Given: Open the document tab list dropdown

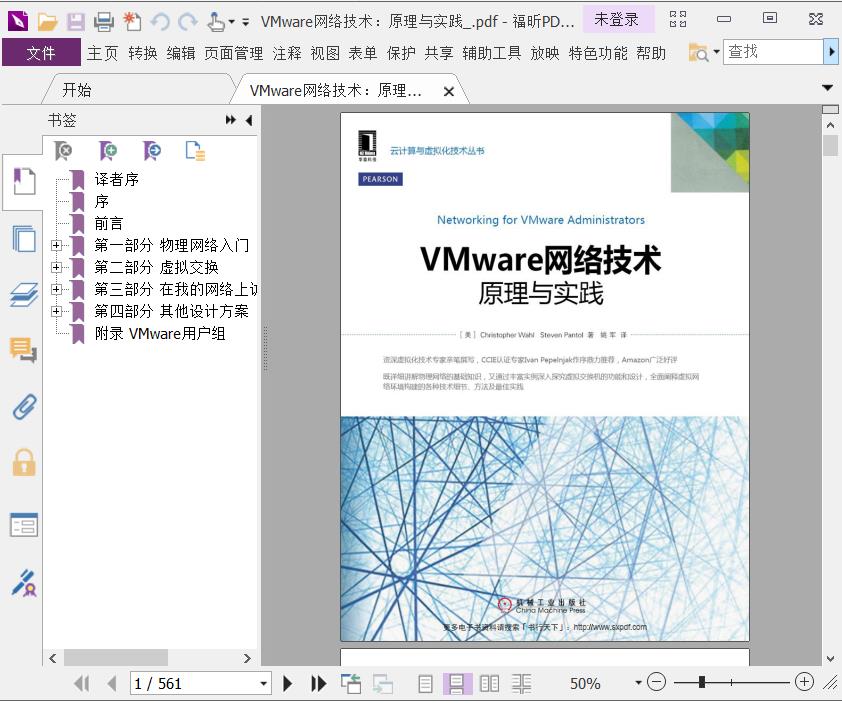Looking at the screenshot, I should 828,88.
